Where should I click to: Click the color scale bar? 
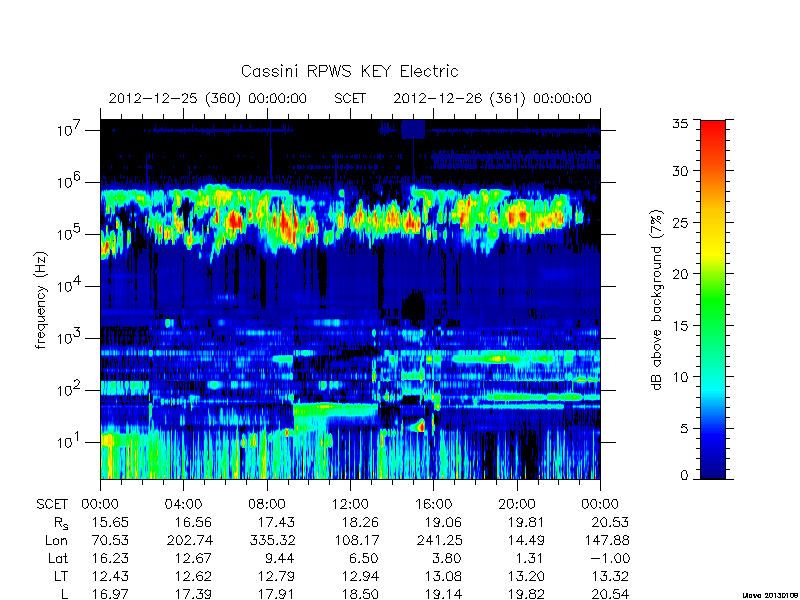[x=713, y=299]
